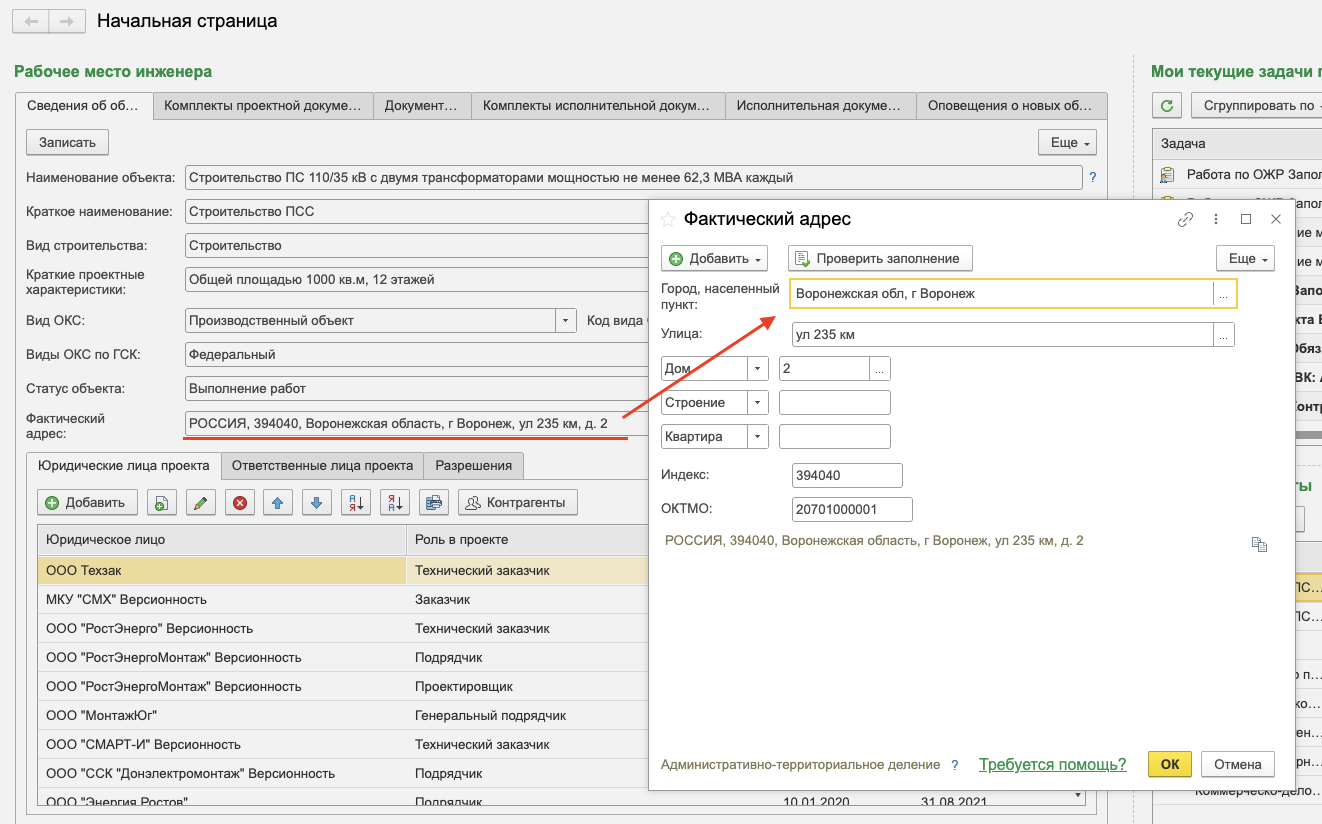This screenshot has width=1322, height=824.
Task: Refresh current tasks with green arrow icon
Action: [1167, 105]
